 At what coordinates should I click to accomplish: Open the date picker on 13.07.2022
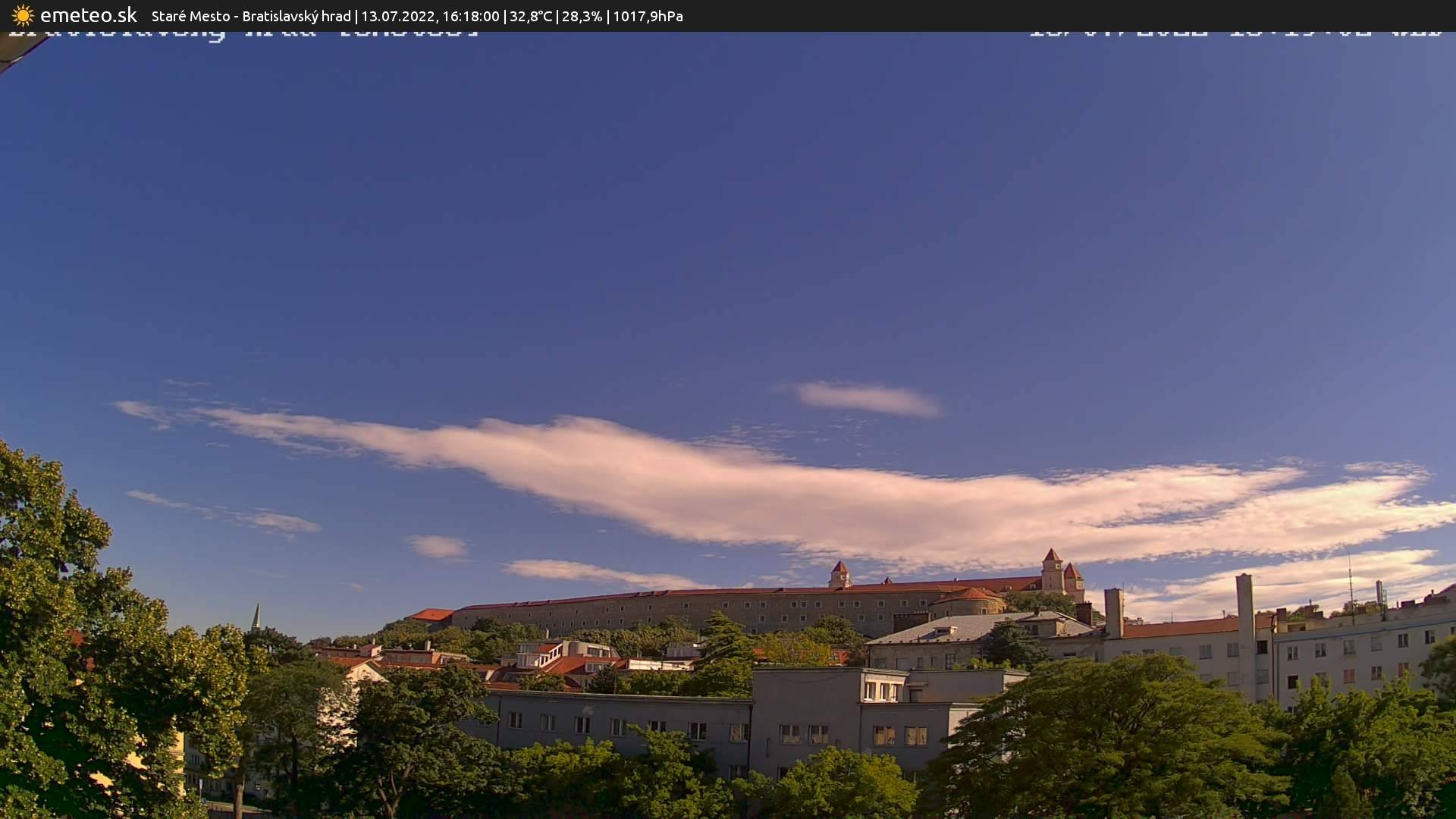click(394, 15)
